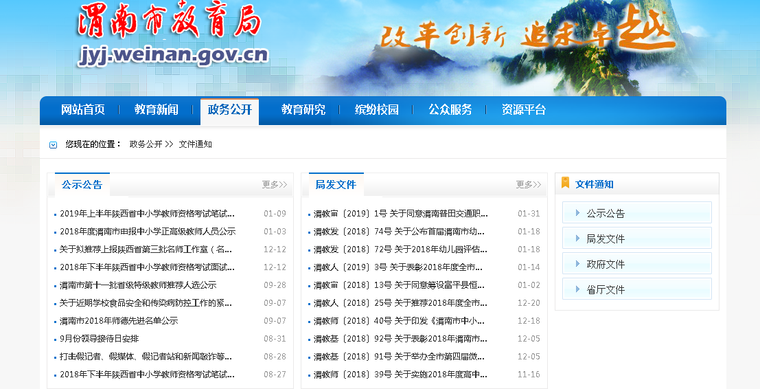
Task: Select the highlighted 政务公开 navigation tab
Action: point(230,110)
